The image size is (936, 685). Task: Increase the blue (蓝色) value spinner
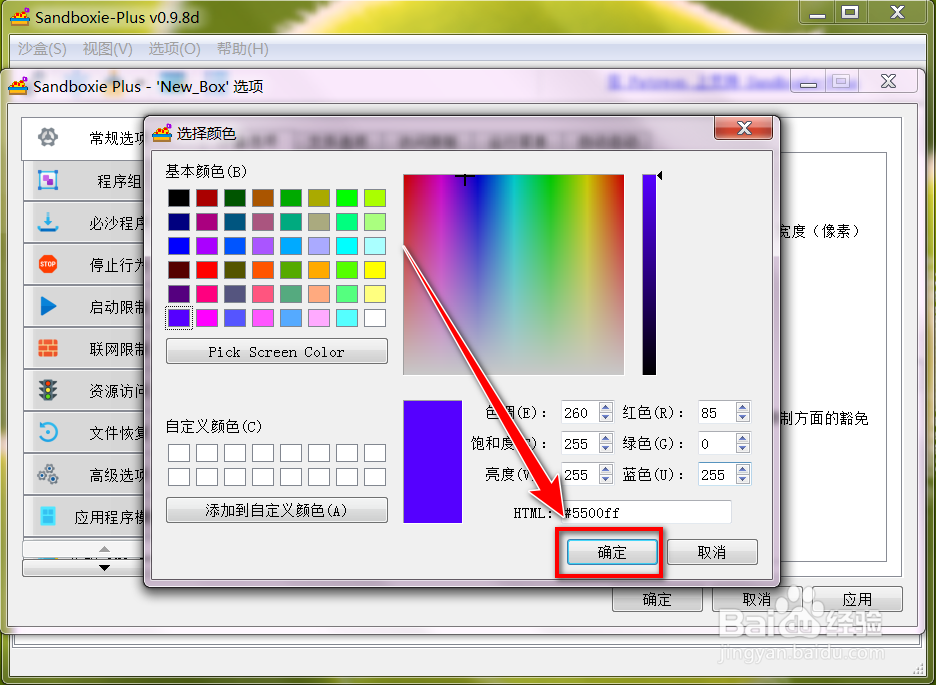click(x=743, y=469)
